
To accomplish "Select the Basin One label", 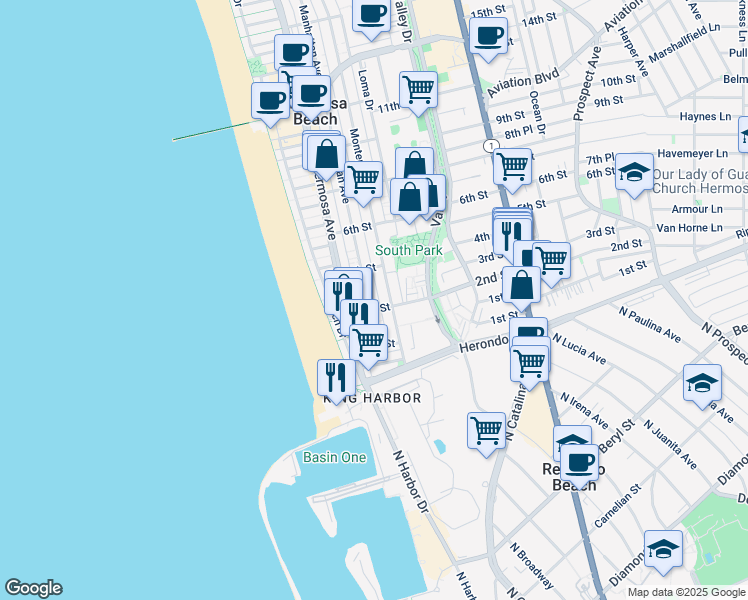I will click(334, 457).
